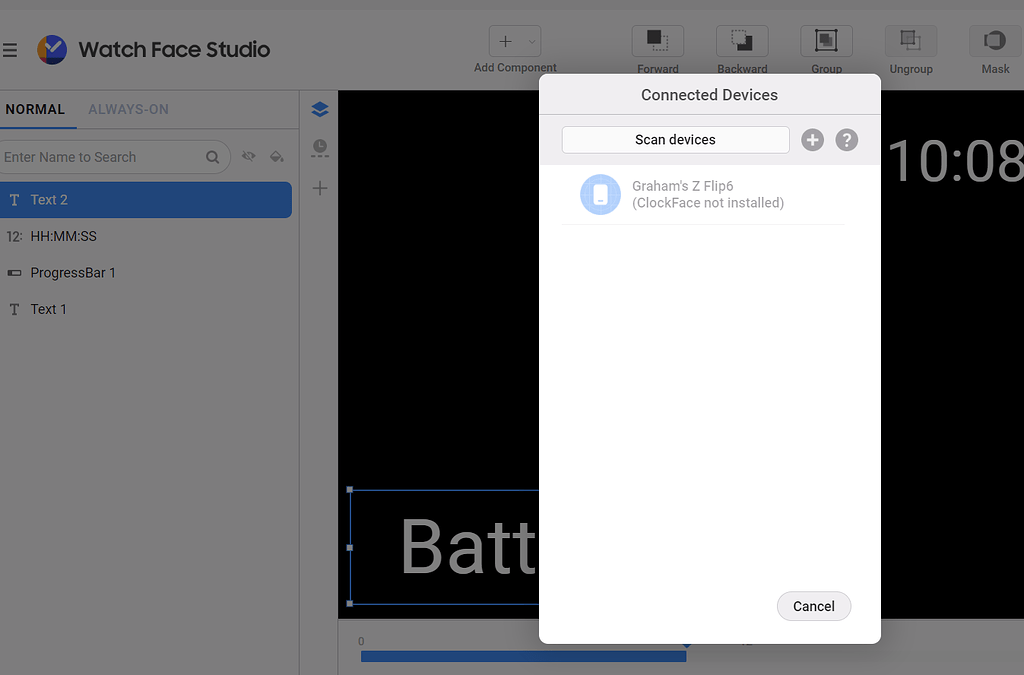Open the add device plus button in Connected Devices
Screen dimensions: 1024x675
812,140
